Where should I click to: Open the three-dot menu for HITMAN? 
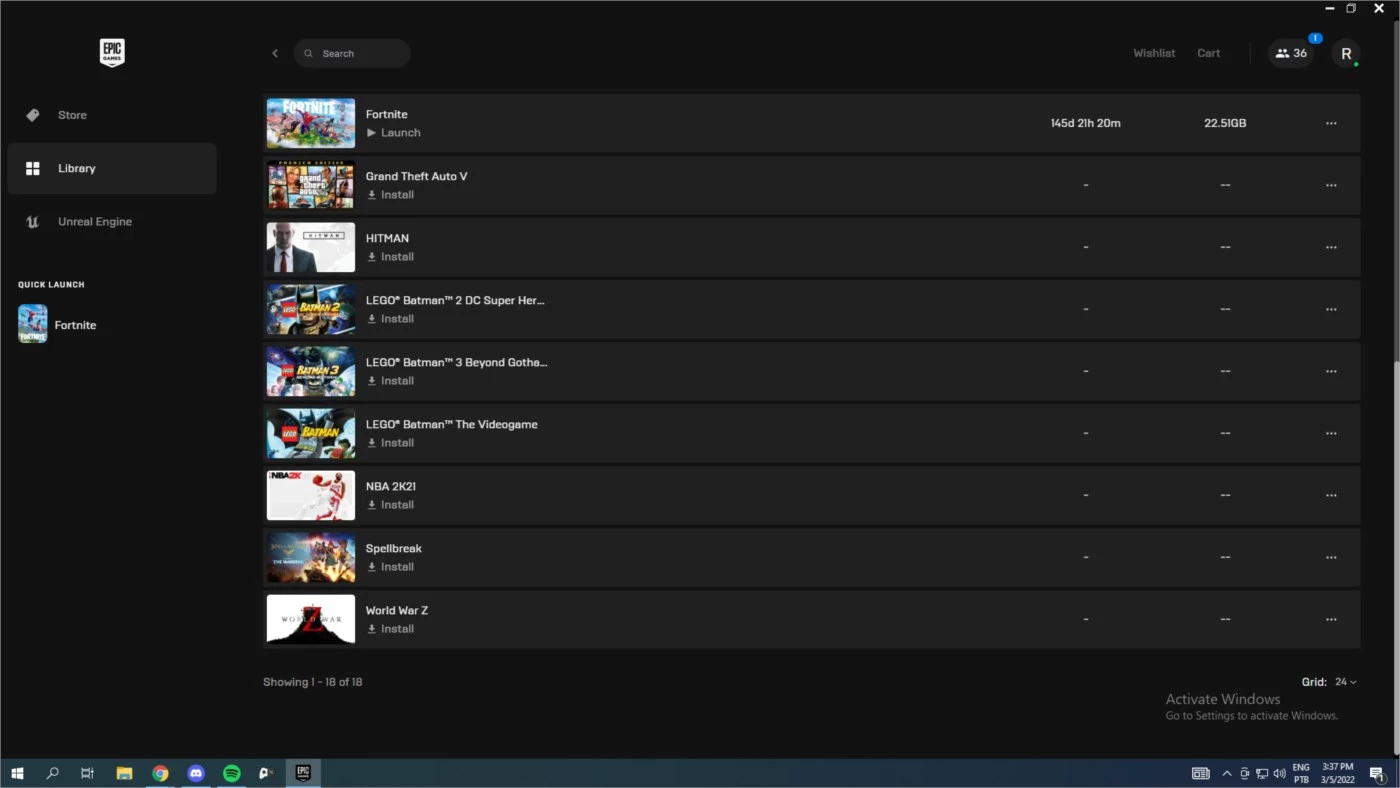coord(1331,247)
